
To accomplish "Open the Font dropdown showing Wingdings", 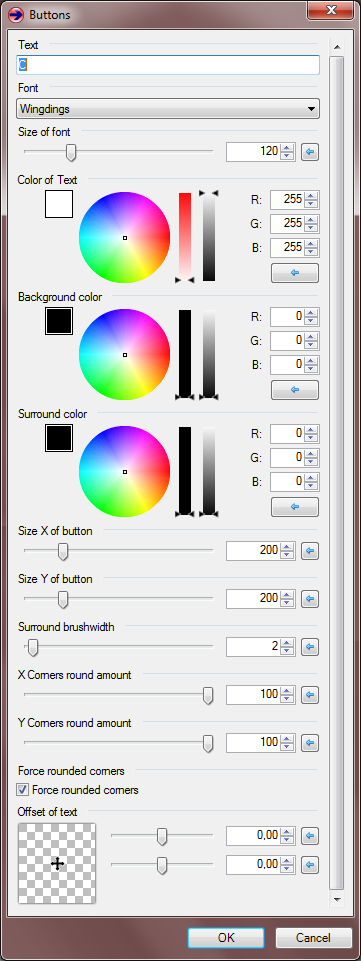I will click(x=168, y=109).
